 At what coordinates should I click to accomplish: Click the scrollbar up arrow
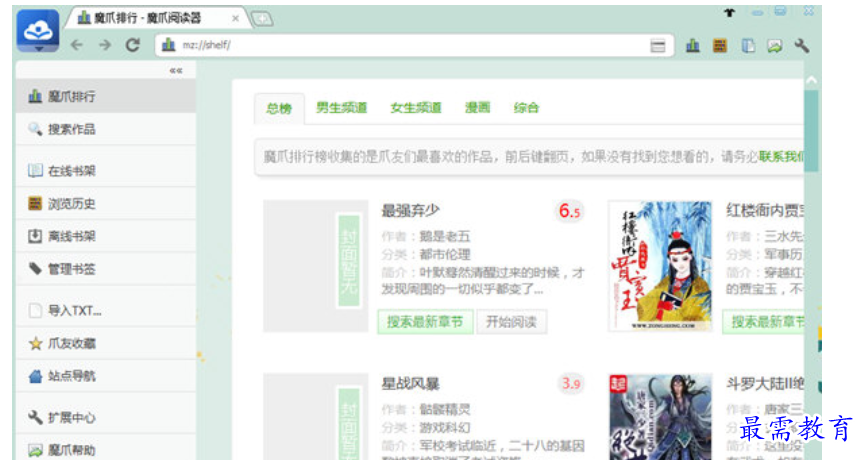(812, 81)
